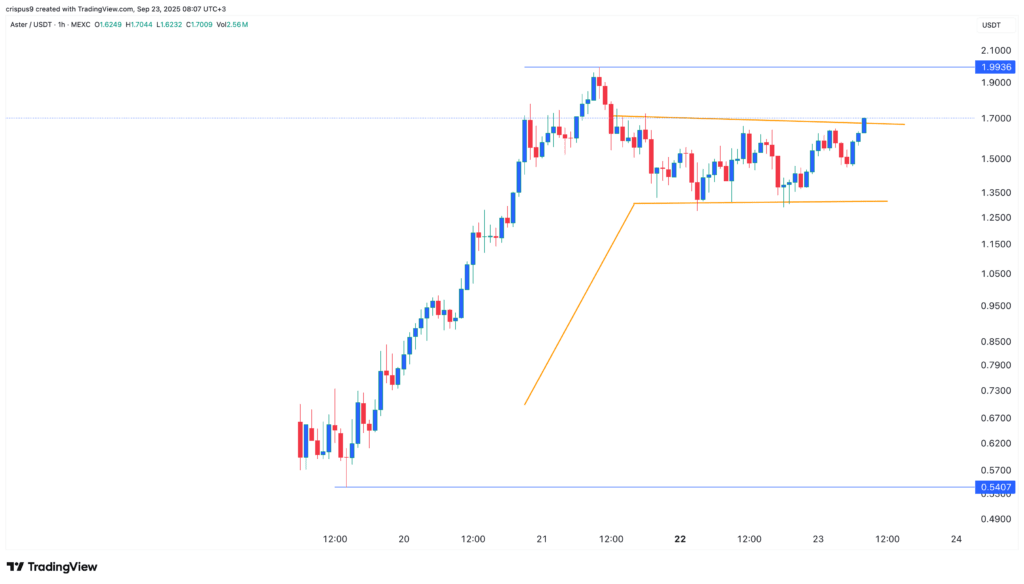Viewport: 1024px width, 584px height.
Task: Click the Vol 2.56M volume legend value
Action: (x=232, y=25)
